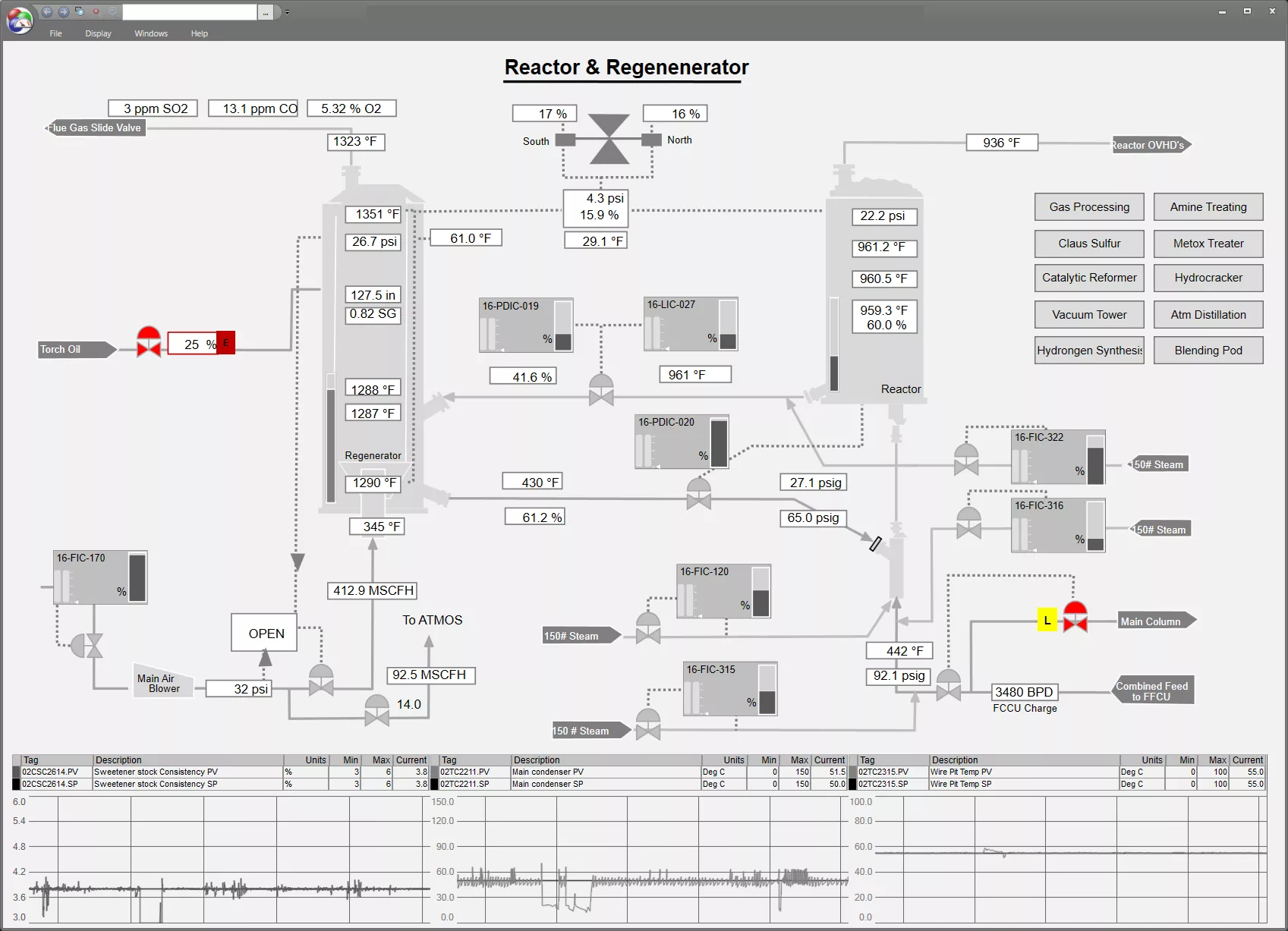
Task: Click the blank display name input field
Action: point(190,12)
